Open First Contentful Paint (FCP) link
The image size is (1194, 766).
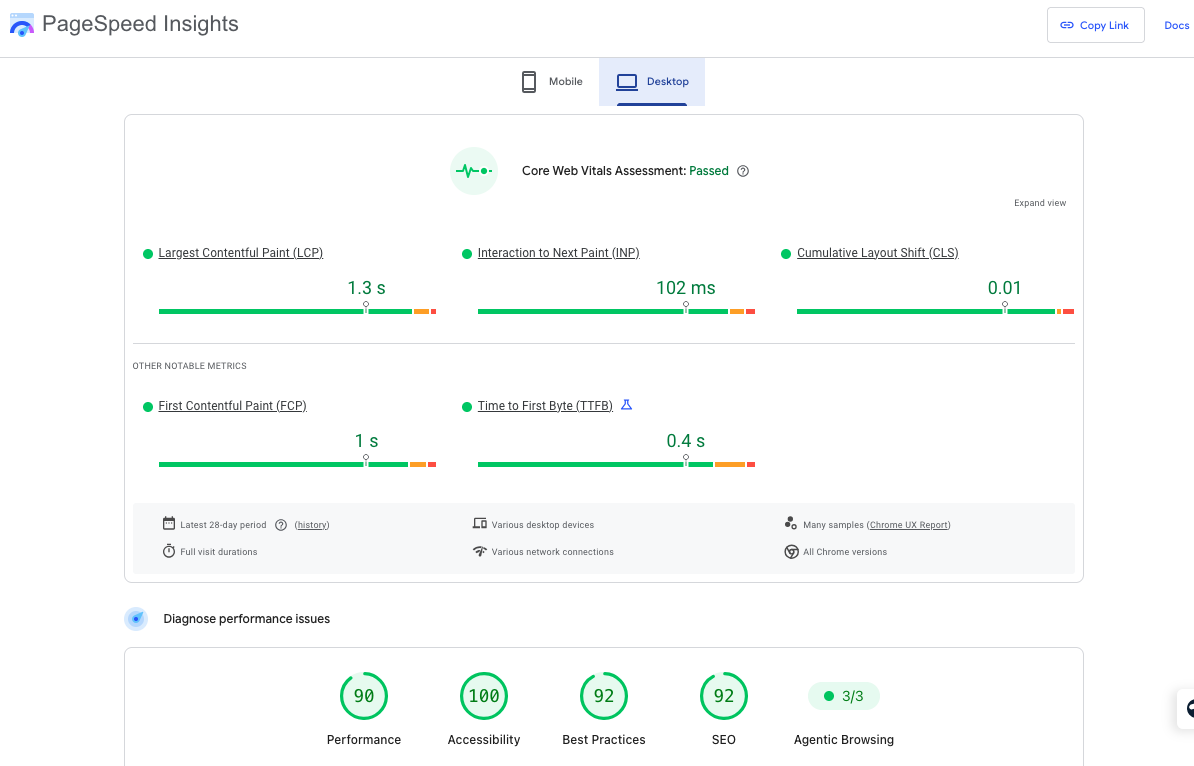[x=232, y=406]
